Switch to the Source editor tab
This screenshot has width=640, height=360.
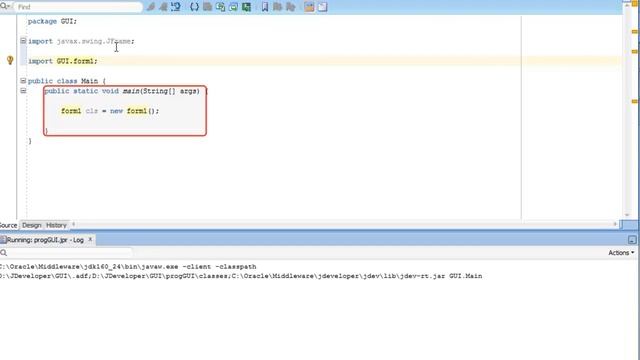point(9,225)
